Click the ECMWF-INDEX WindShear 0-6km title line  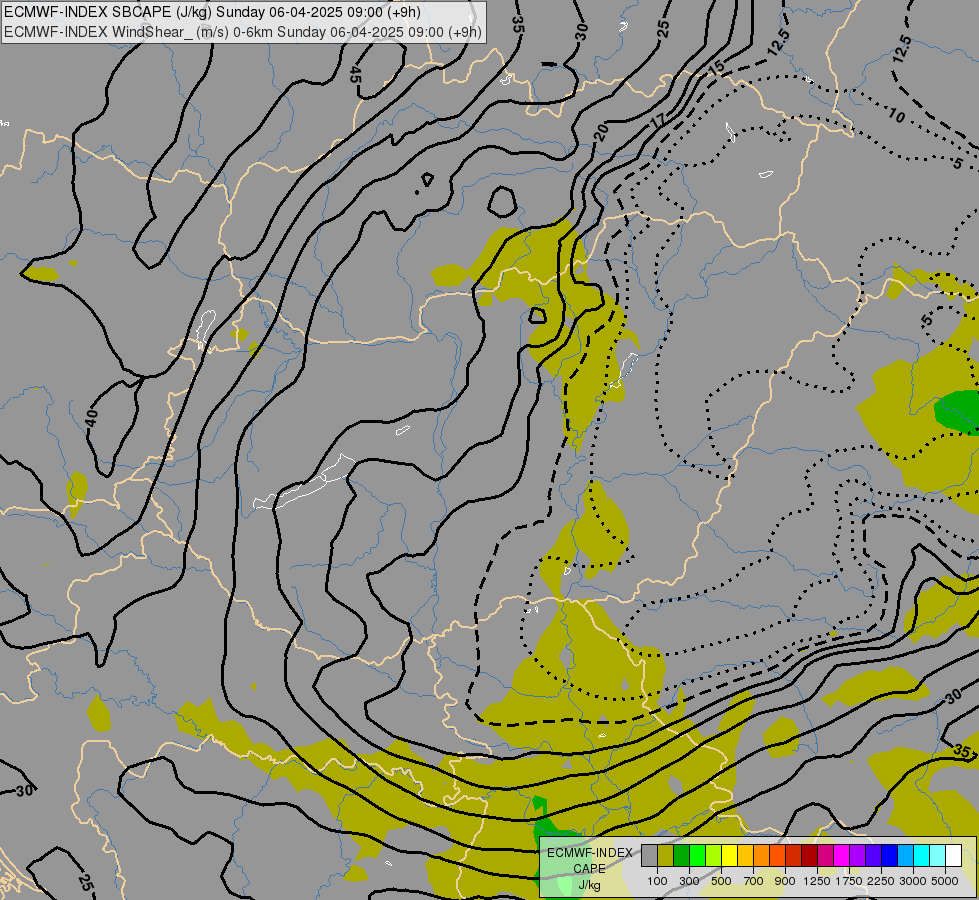(243, 32)
